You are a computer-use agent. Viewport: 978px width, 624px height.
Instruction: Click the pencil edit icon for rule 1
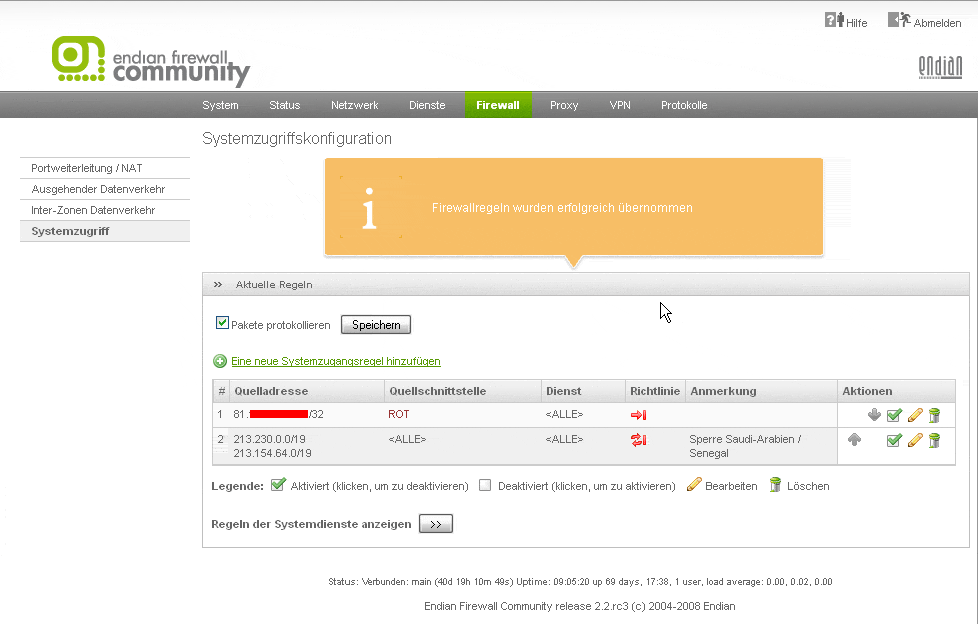point(914,415)
